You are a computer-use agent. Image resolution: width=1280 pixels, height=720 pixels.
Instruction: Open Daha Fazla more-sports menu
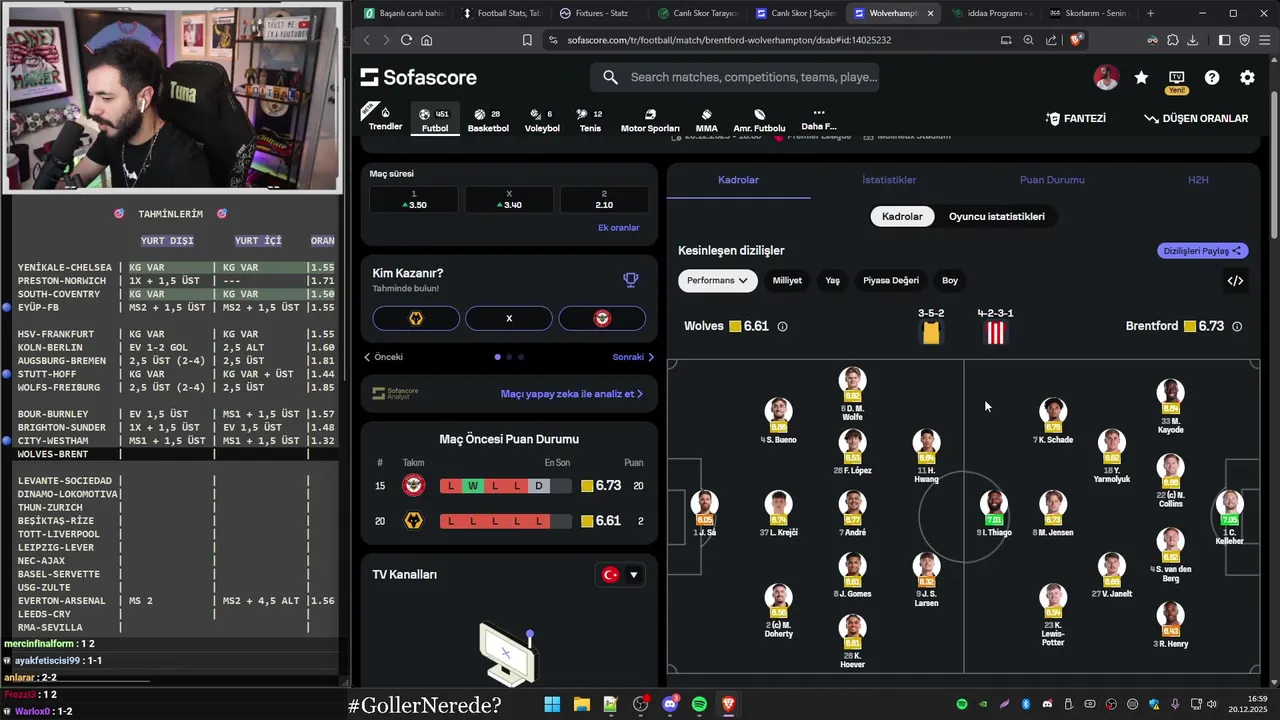[x=819, y=120]
